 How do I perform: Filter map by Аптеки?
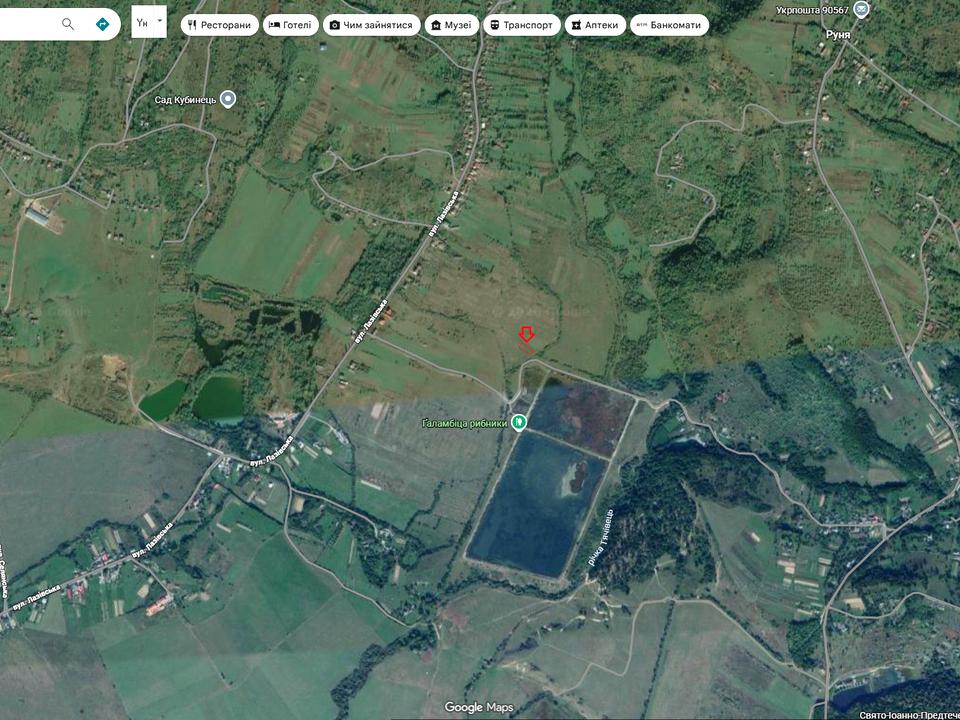click(594, 25)
